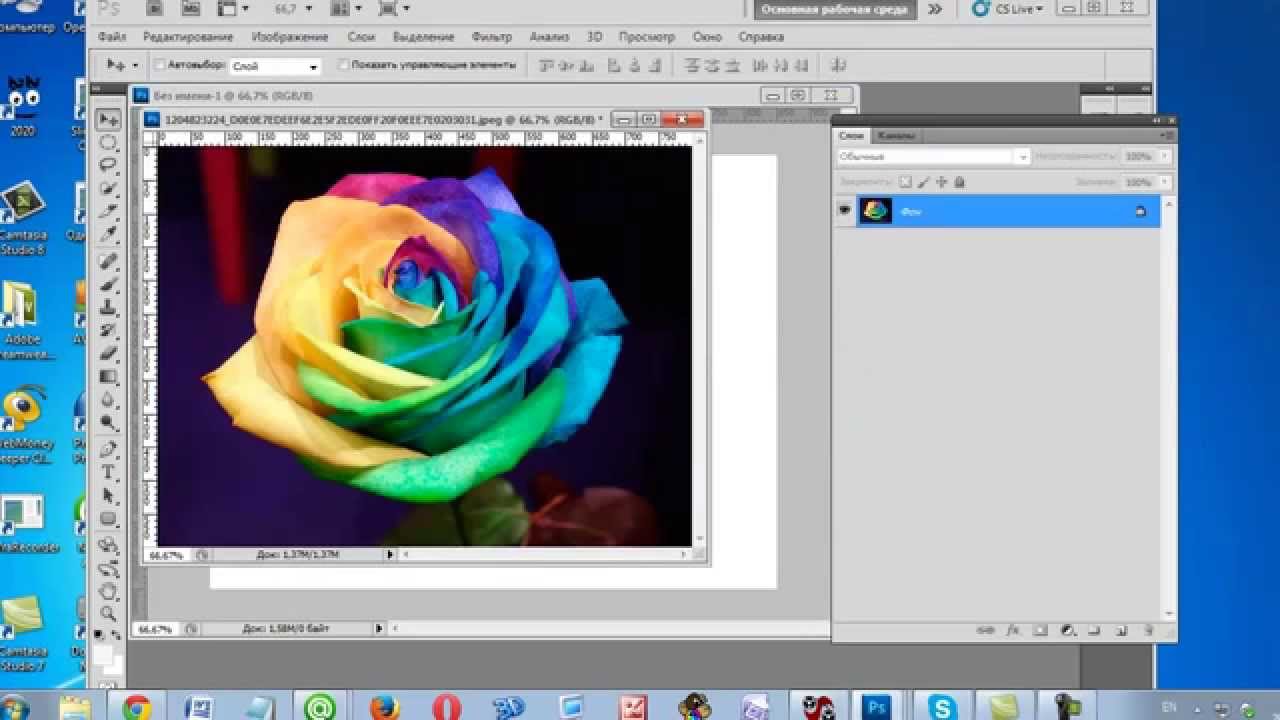Pick the Clone Stamp tool
1280x720 pixels.
pos(108,308)
